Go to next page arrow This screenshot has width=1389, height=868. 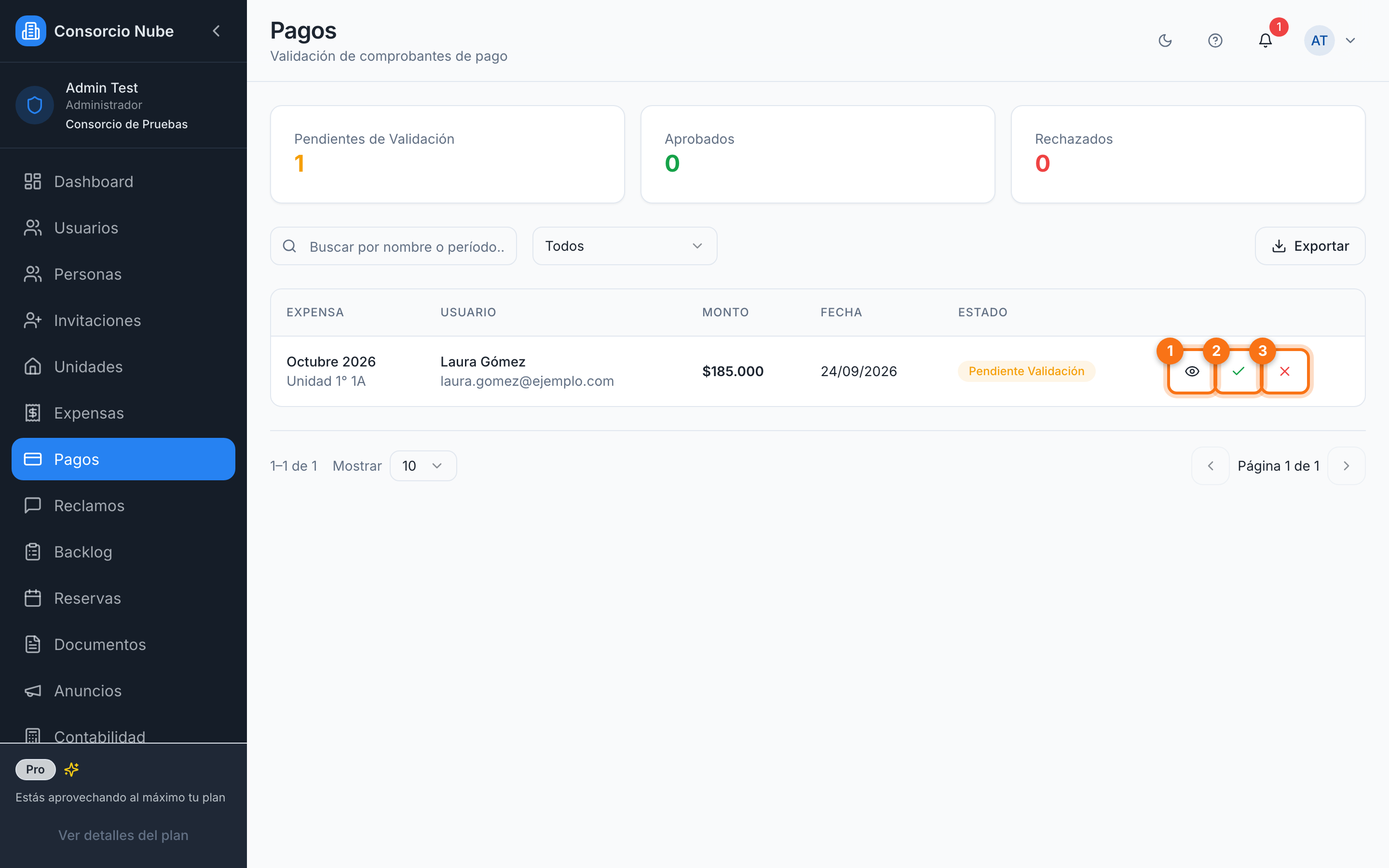pos(1346,465)
